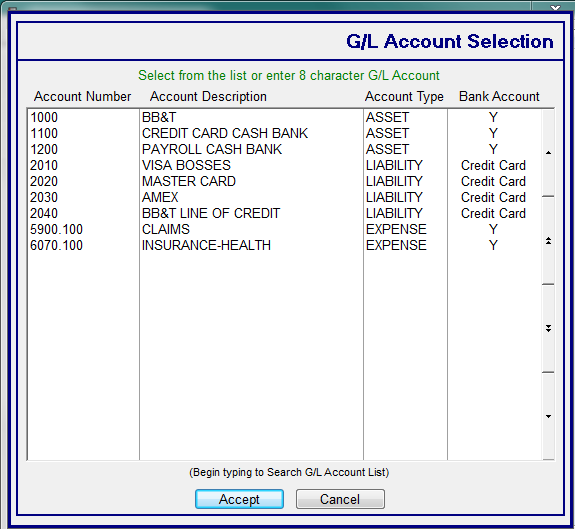Choose PAYROLL CASH BANK account 1200
The height and width of the screenshot is (529, 575).
pyautogui.click(x=285, y=149)
